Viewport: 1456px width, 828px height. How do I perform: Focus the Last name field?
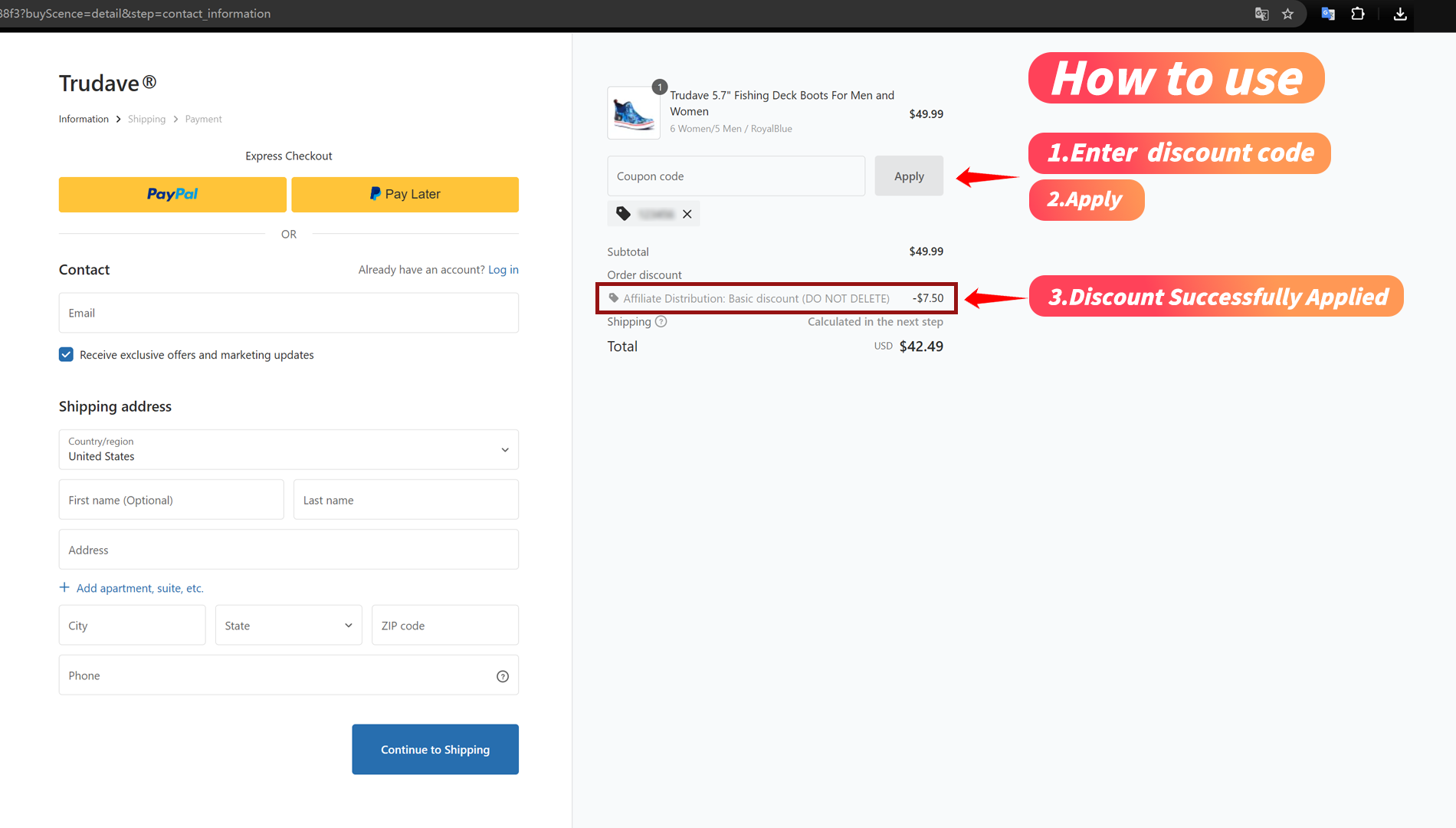406,500
